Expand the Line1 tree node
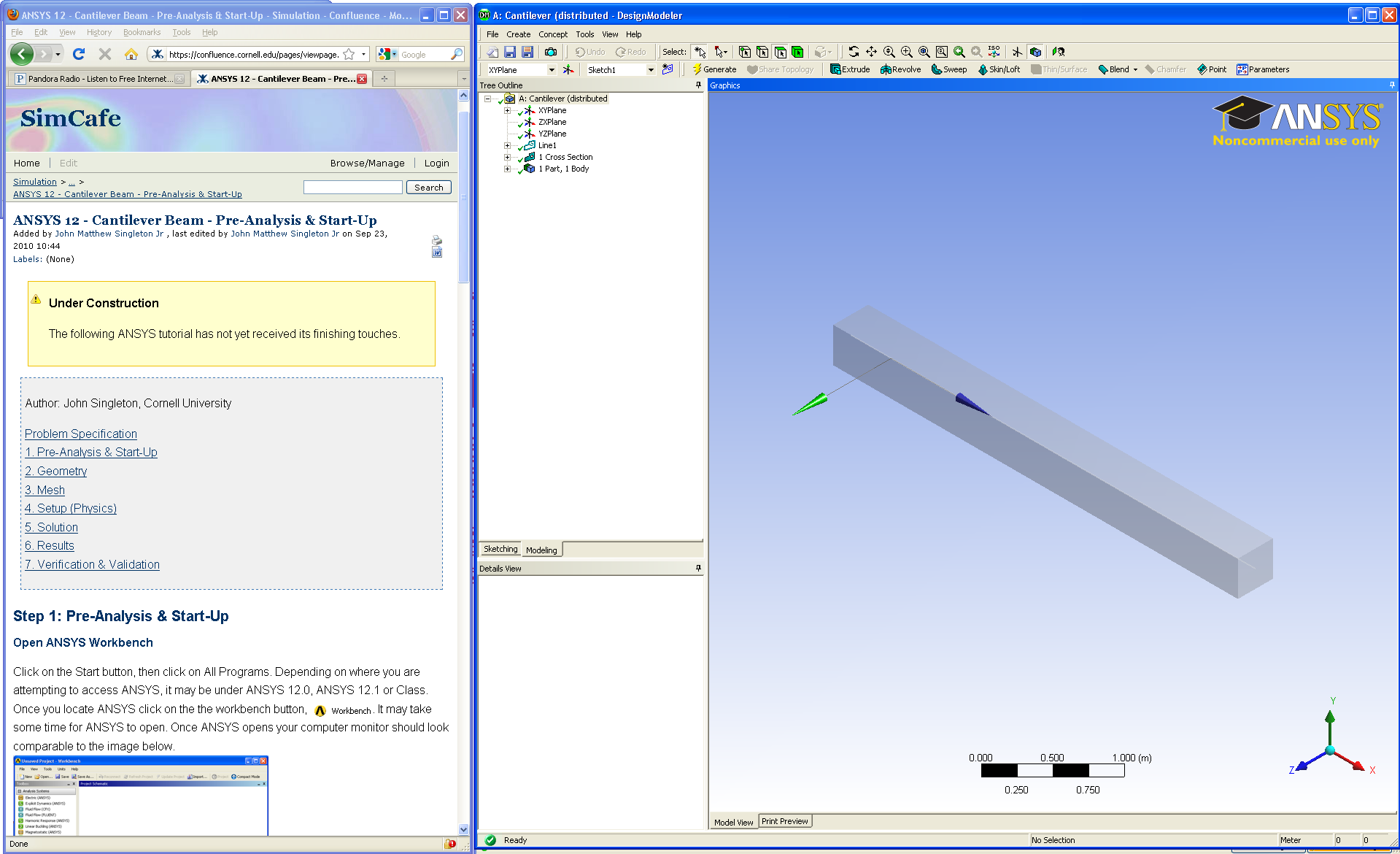The height and width of the screenshot is (854, 1400). (x=508, y=145)
